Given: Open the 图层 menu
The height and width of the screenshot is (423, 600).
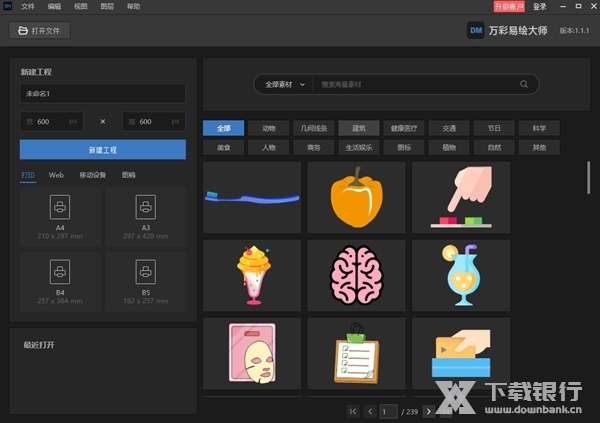Looking at the screenshot, I should (x=107, y=6).
